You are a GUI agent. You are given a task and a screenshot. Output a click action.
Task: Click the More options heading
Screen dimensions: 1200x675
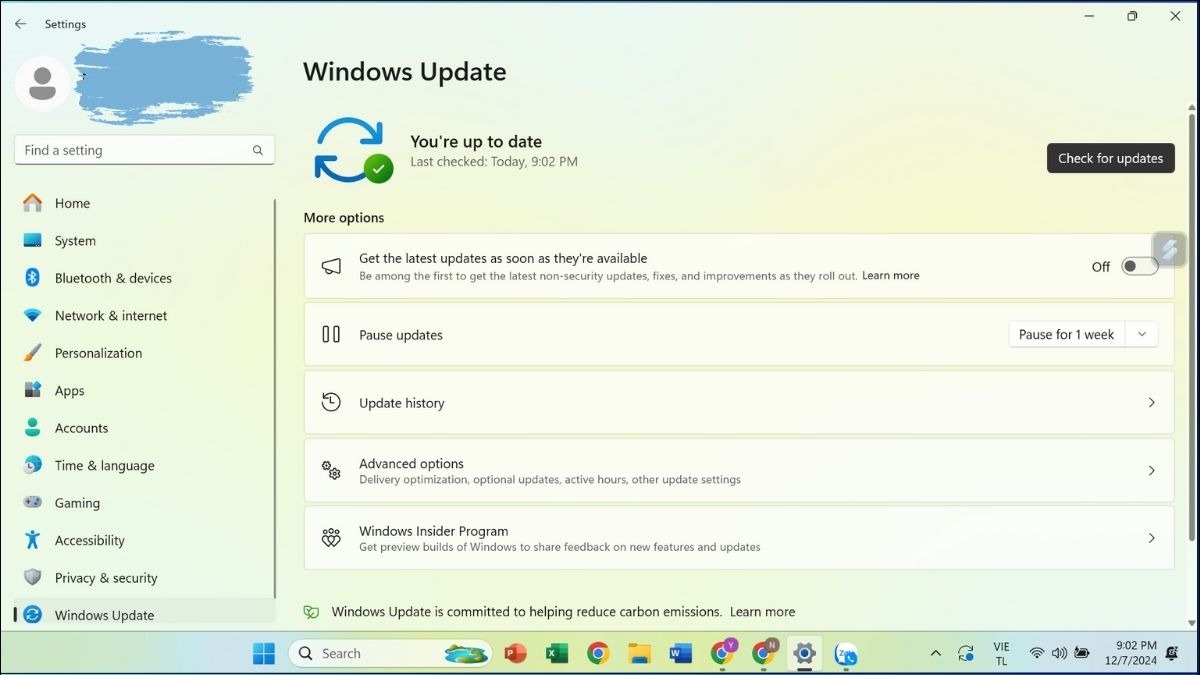[x=343, y=218]
